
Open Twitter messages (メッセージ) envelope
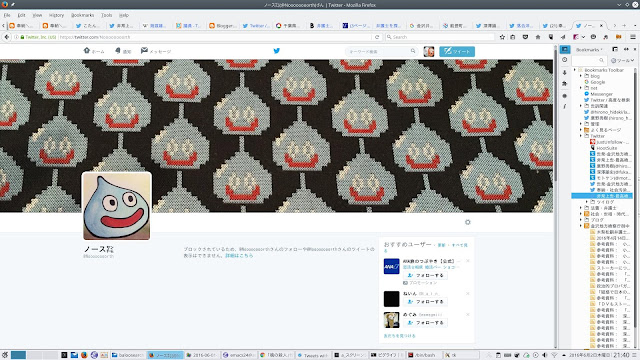click(x=144, y=51)
